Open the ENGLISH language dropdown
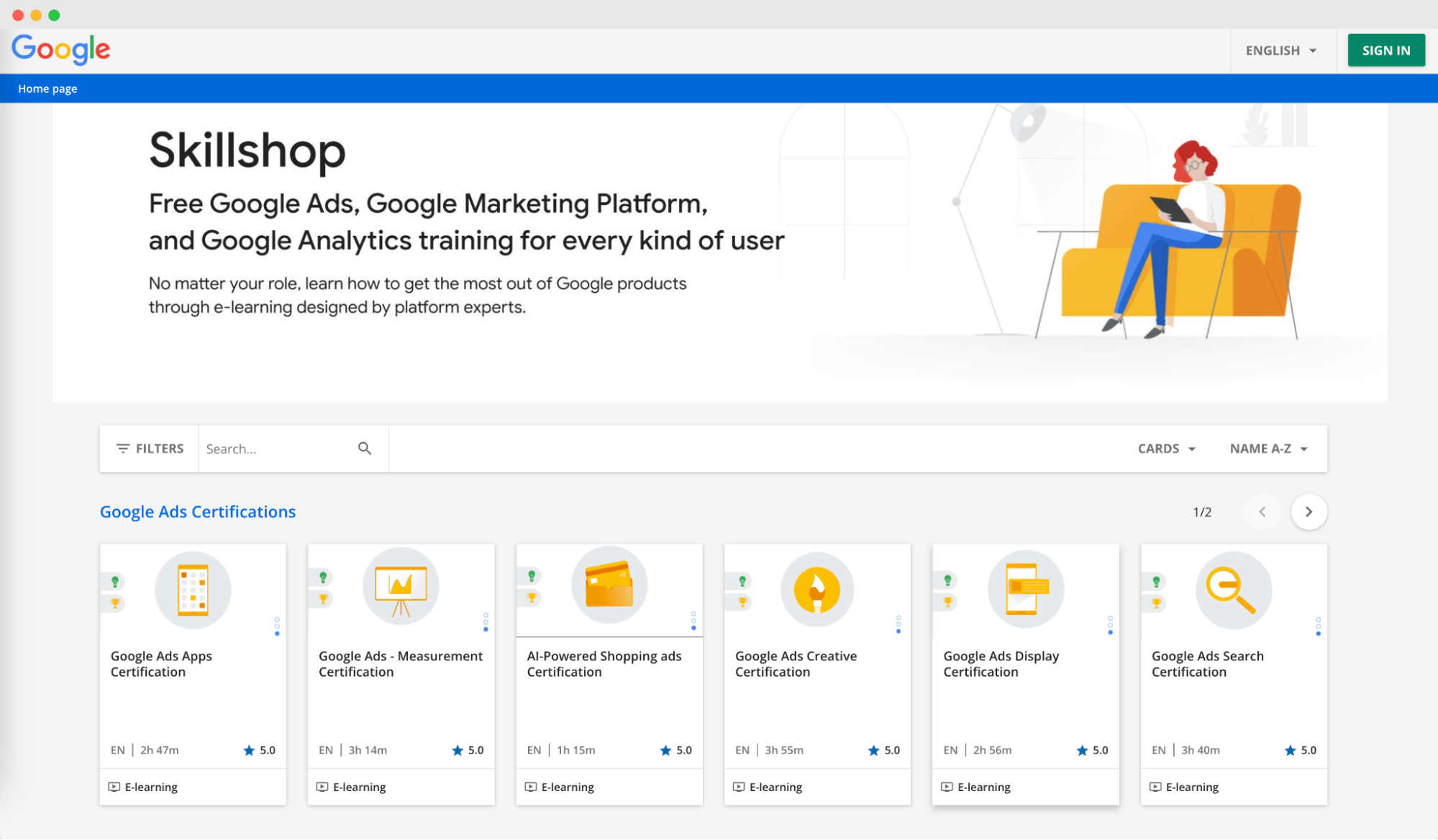Viewport: 1438px width, 840px height. (x=1281, y=50)
